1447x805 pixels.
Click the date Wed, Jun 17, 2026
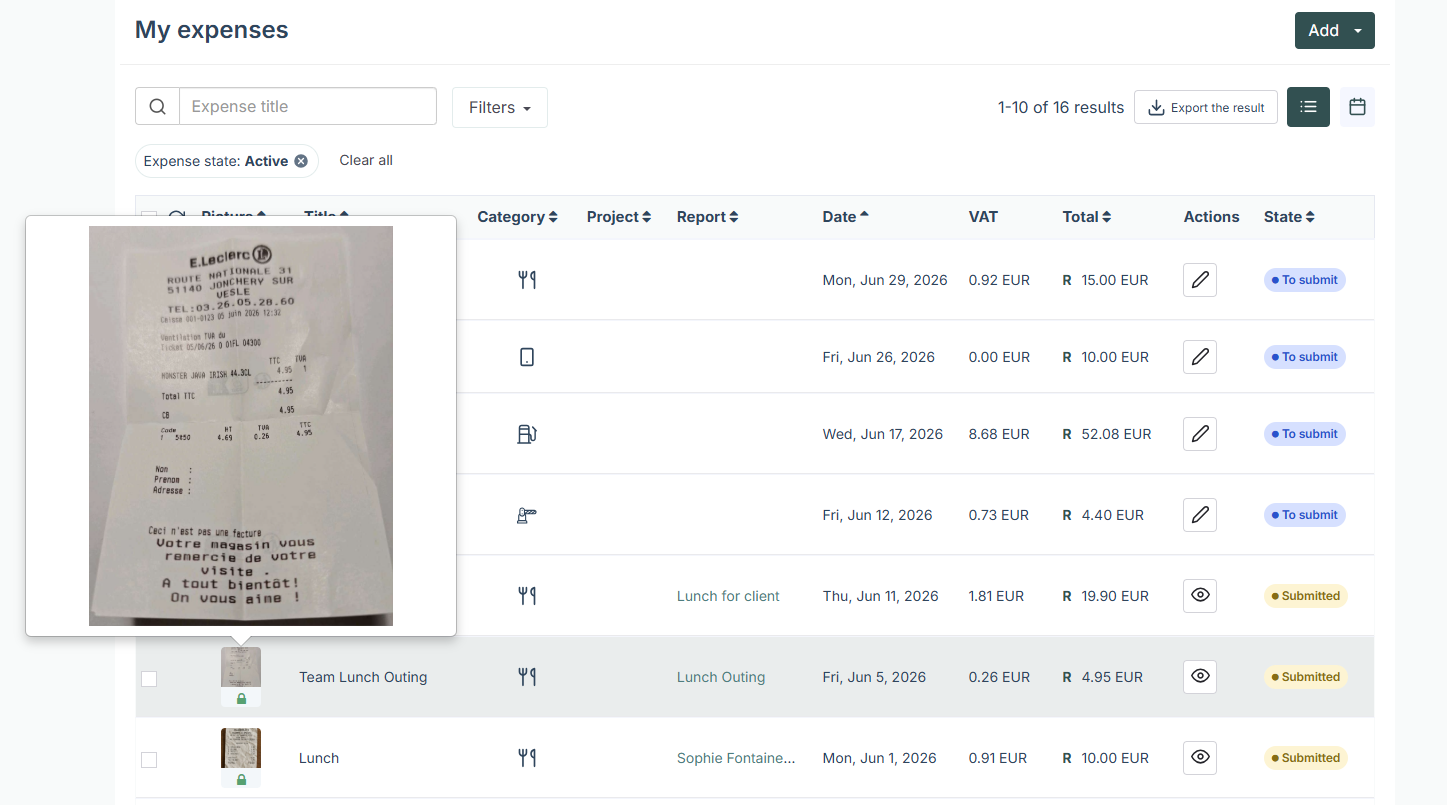[883, 434]
